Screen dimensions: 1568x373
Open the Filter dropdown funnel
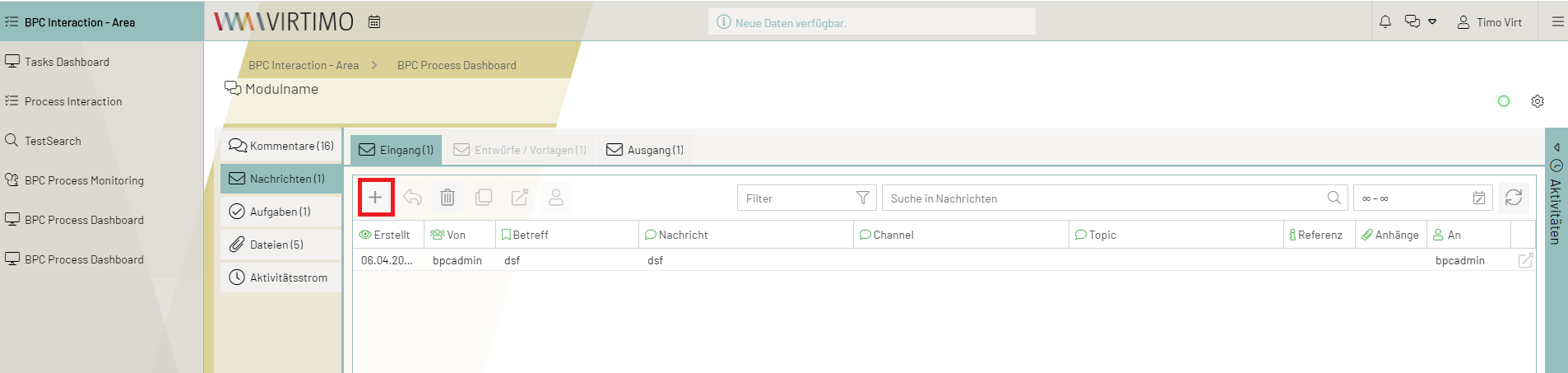pos(862,198)
